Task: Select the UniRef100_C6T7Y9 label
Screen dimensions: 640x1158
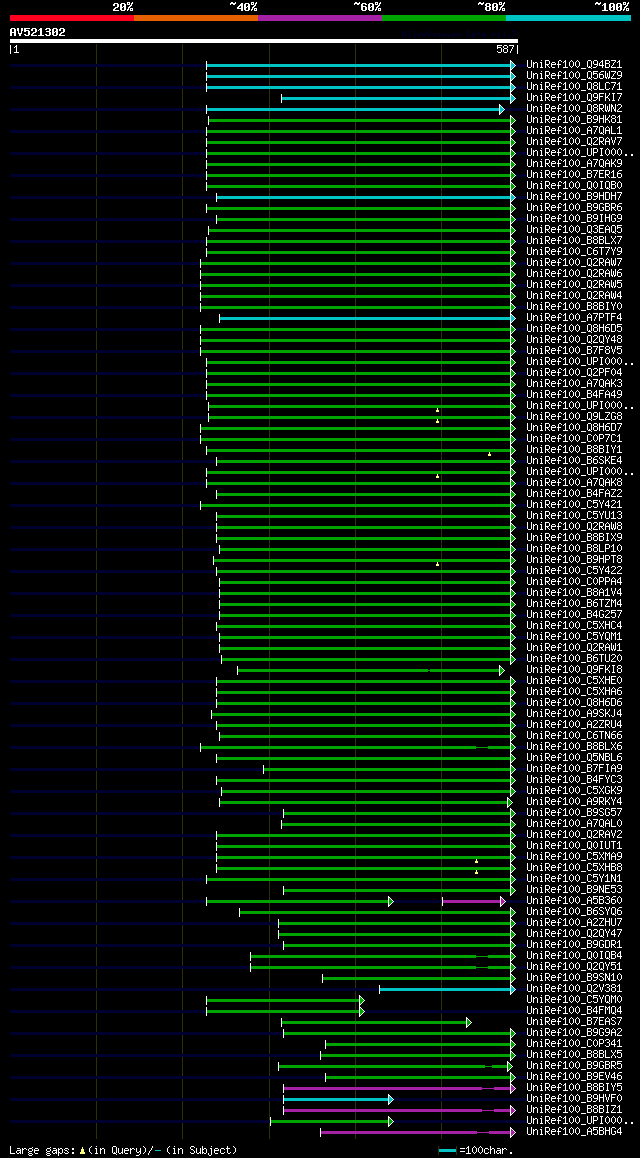Action: coord(574,252)
